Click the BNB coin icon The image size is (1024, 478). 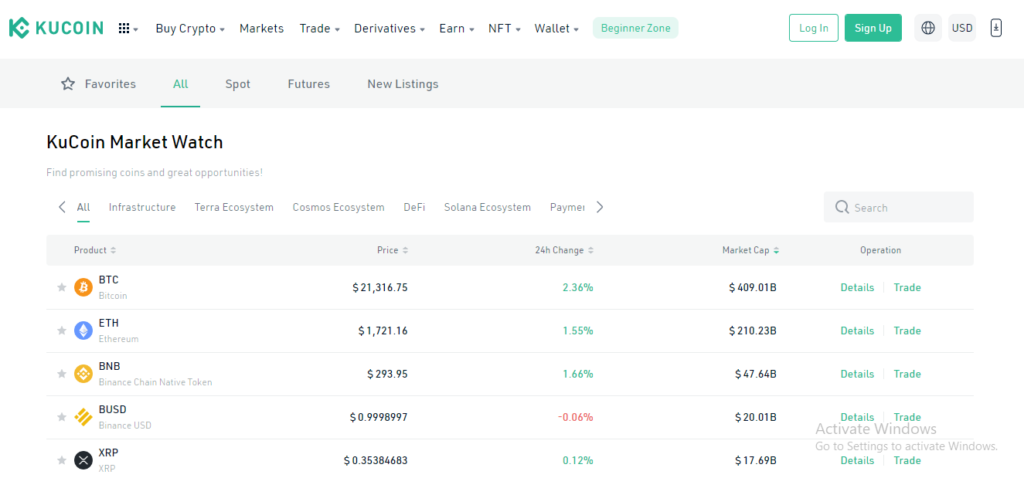pyautogui.click(x=83, y=374)
